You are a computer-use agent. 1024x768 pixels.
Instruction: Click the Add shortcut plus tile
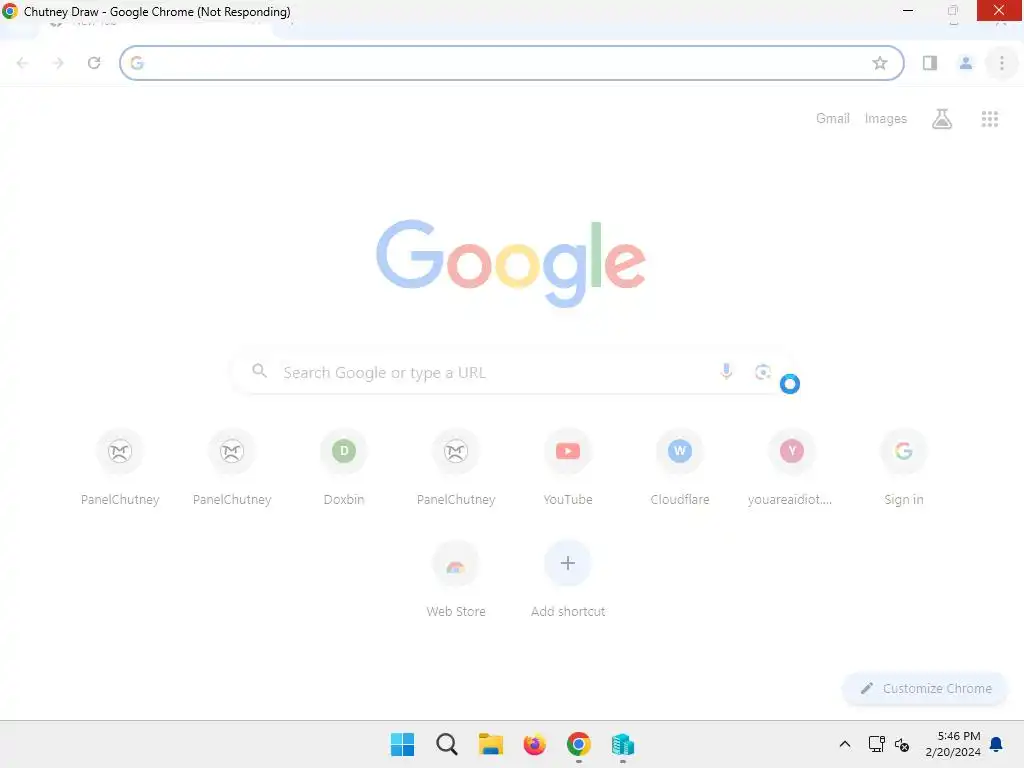[568, 579]
